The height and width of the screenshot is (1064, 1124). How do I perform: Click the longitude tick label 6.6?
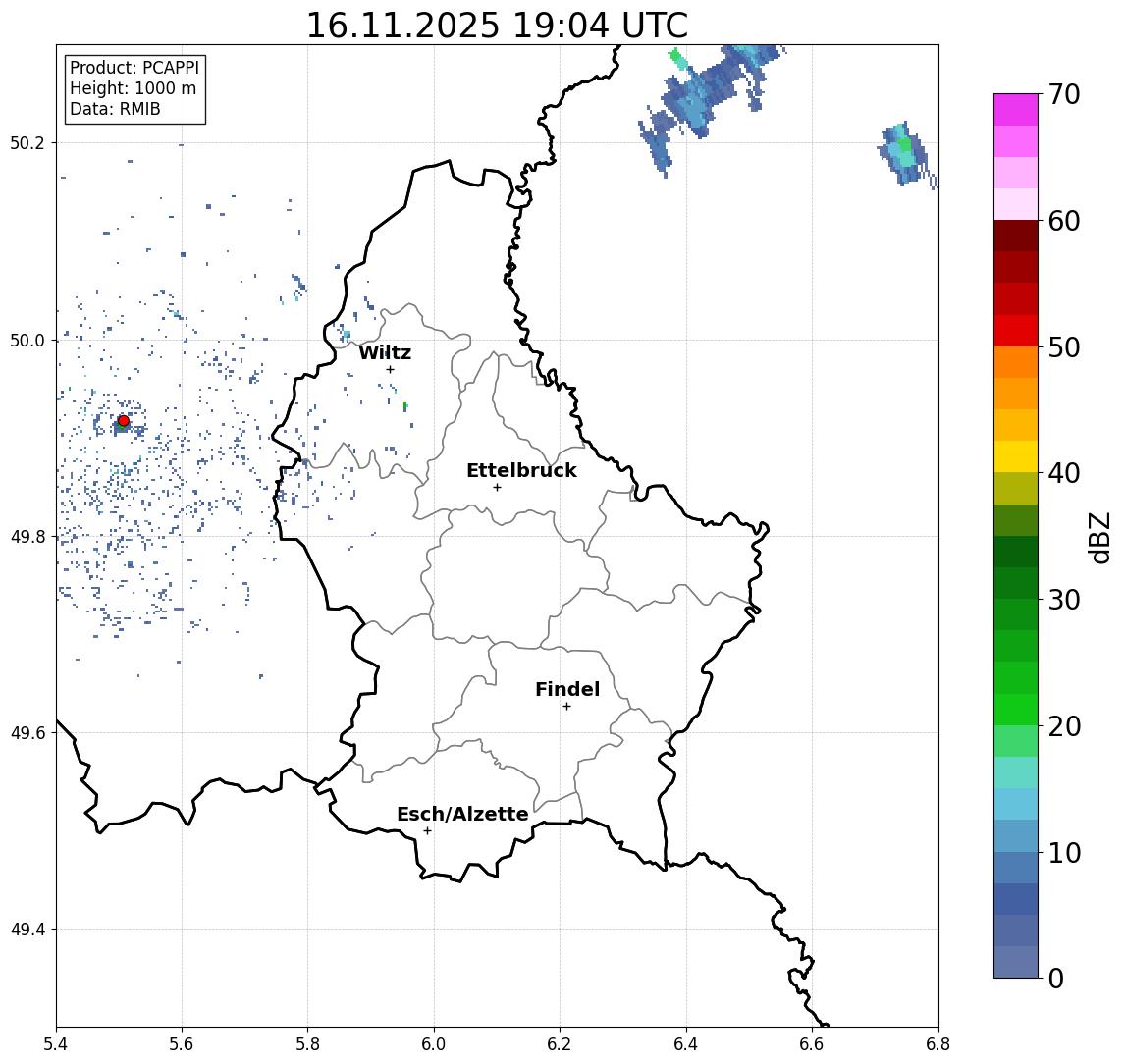click(812, 1044)
